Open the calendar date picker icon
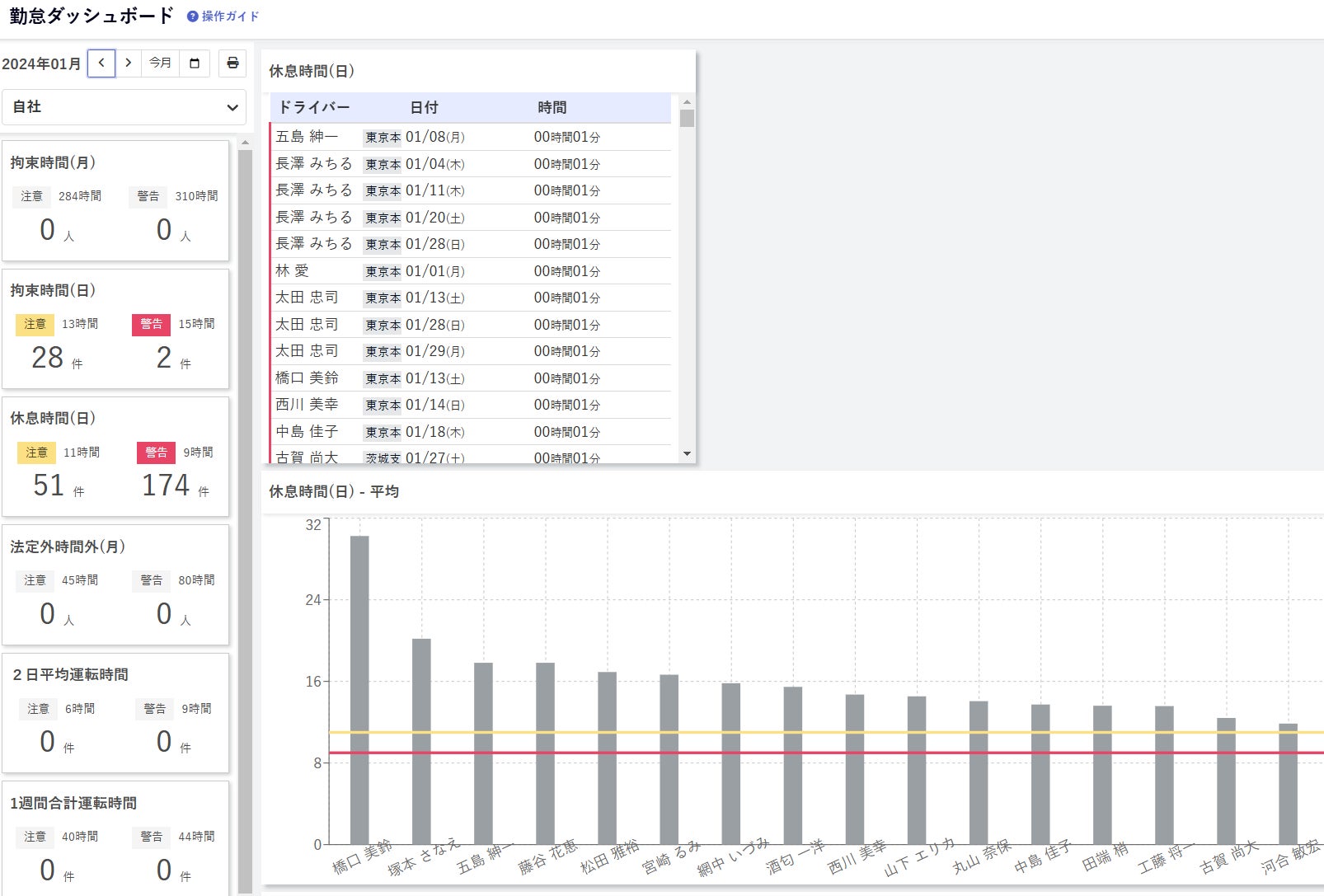 [x=195, y=63]
